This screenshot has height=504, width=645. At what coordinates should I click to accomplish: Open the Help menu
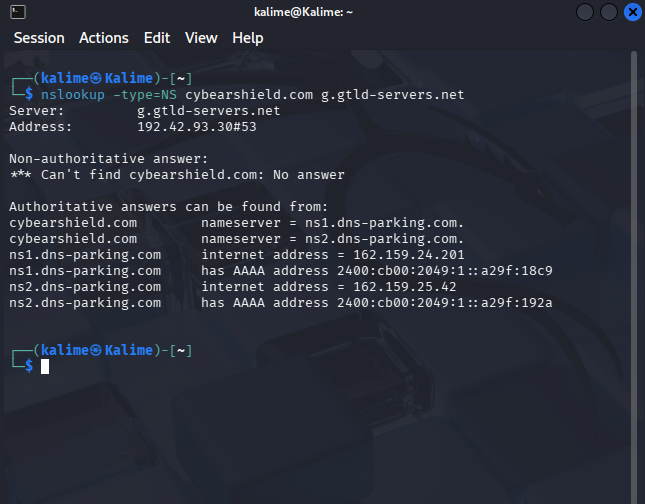pos(248,38)
